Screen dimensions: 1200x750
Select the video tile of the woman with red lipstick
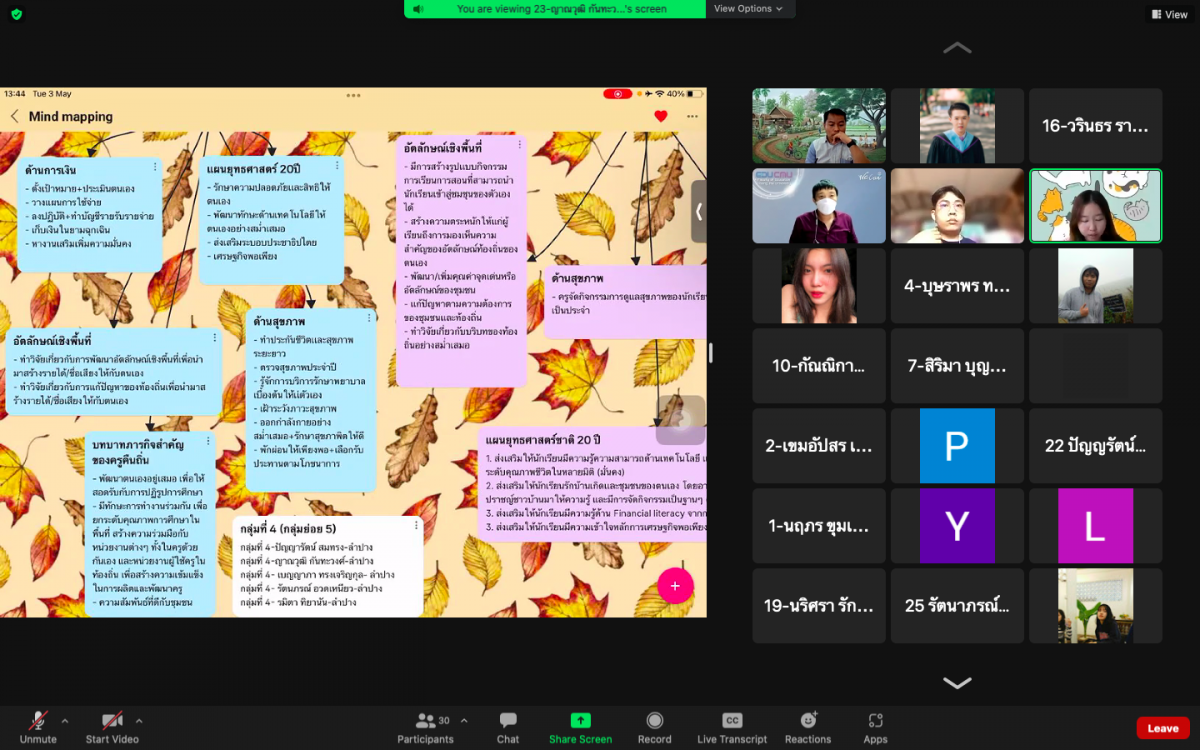click(819, 286)
